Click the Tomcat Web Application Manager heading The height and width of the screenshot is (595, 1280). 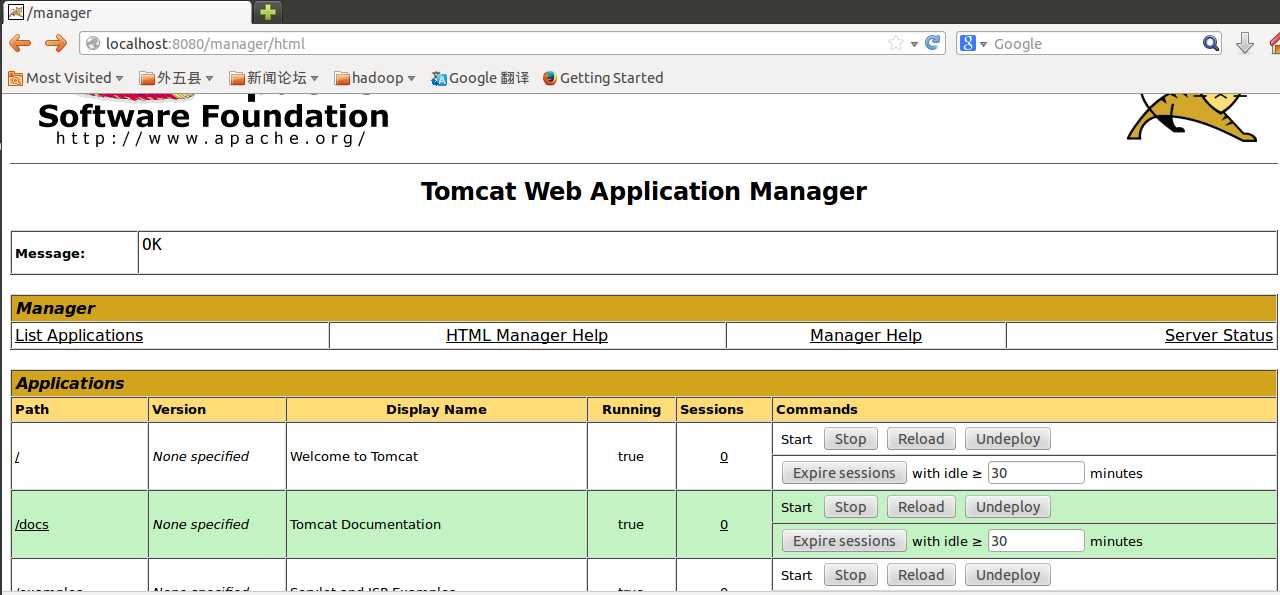(x=644, y=191)
